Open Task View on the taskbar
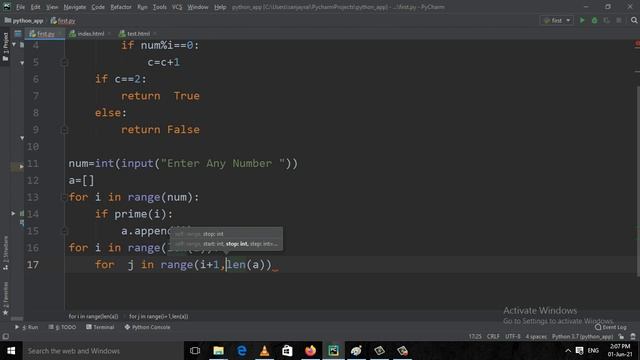 [x=195, y=351]
